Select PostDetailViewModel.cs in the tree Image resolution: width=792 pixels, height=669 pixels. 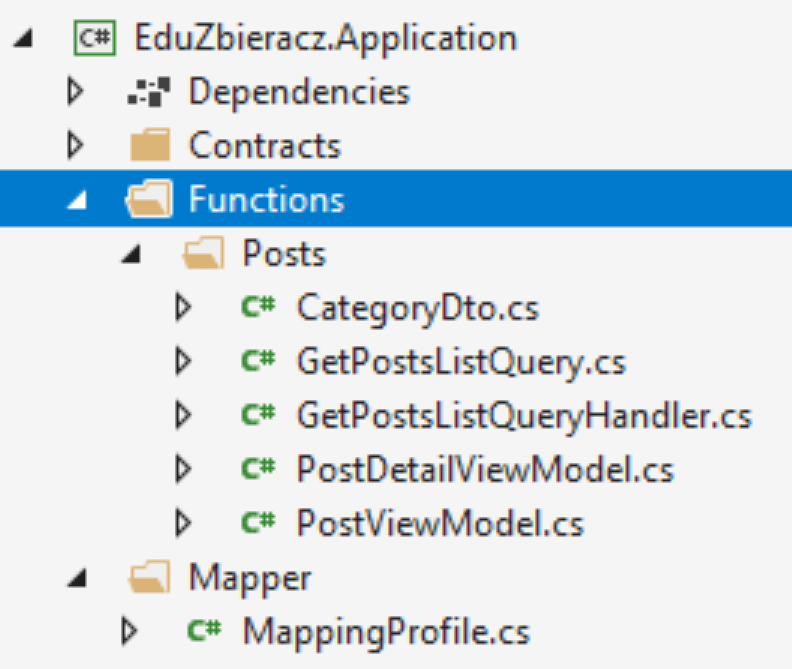pos(485,469)
